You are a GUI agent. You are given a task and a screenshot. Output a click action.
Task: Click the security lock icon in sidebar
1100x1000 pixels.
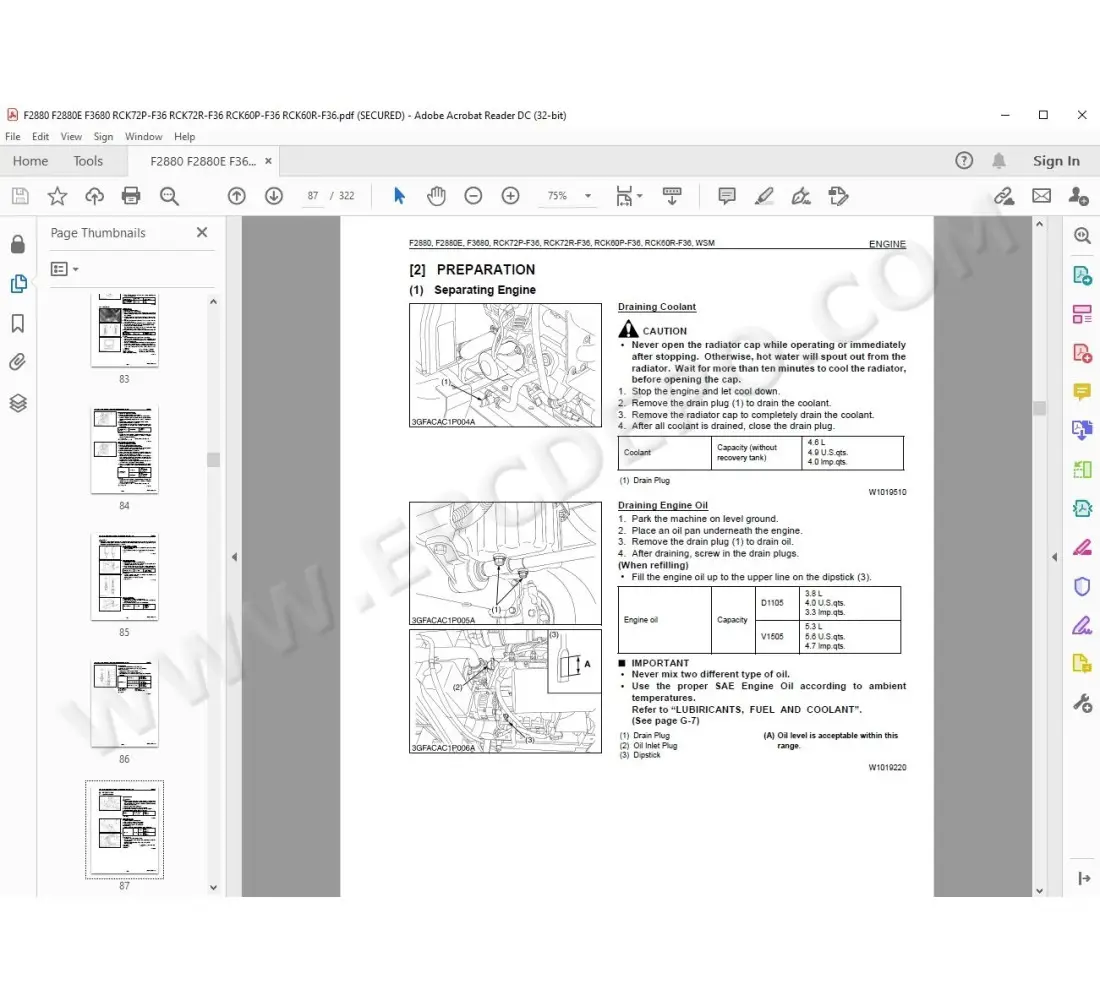coord(18,244)
